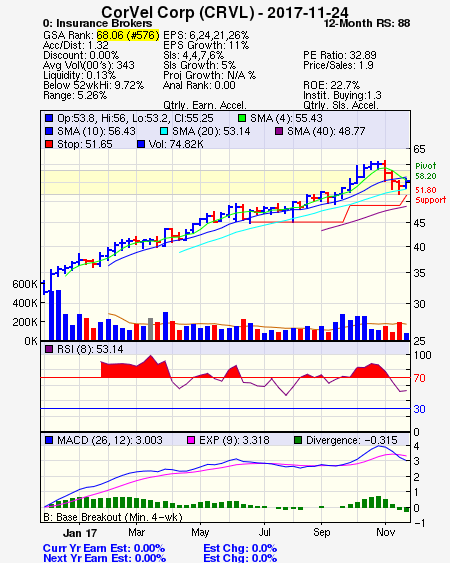Click 'Qtrly. Earn. Accel.' label

tap(205, 106)
